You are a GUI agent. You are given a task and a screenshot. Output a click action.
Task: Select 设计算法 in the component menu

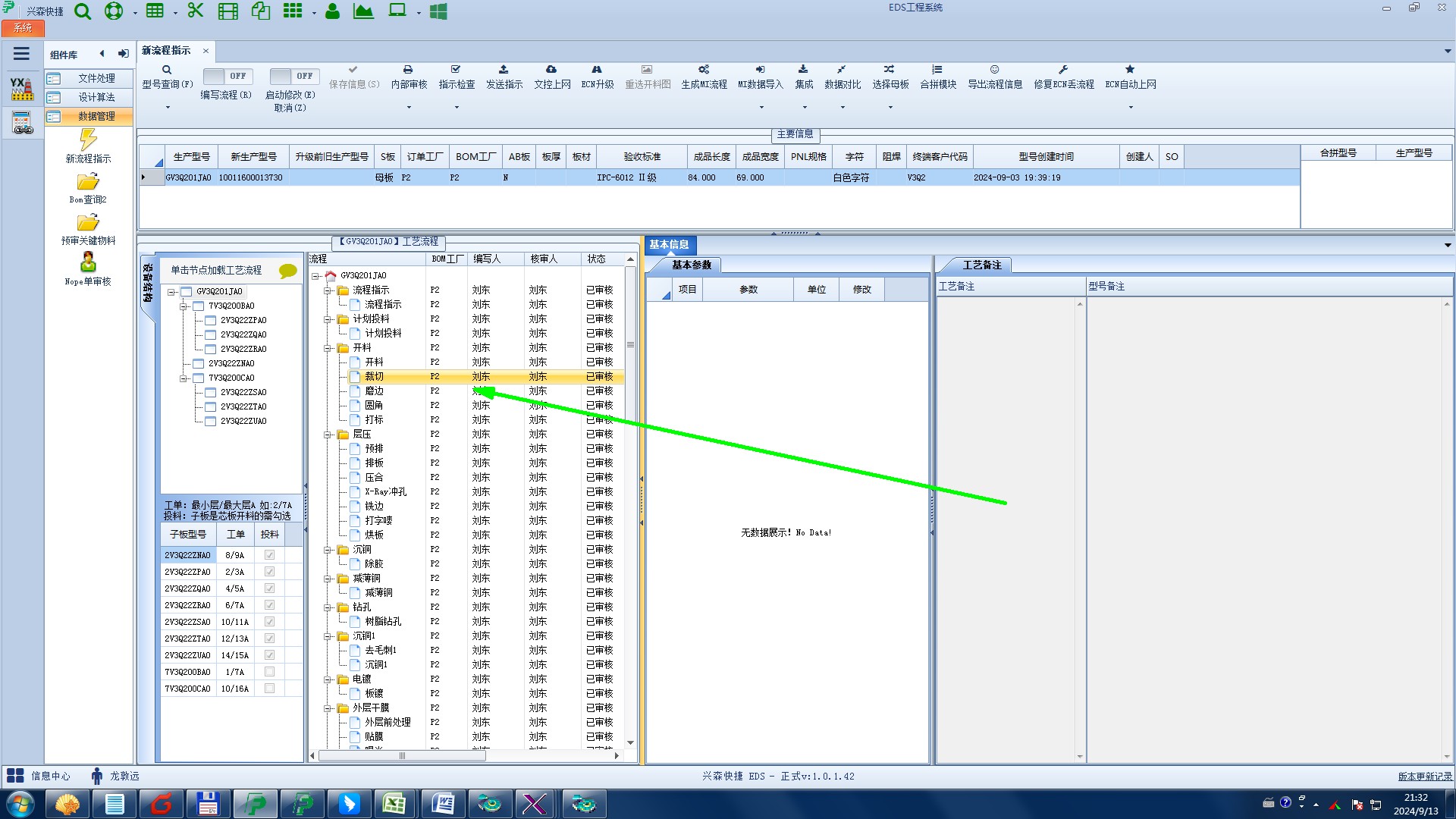coord(96,97)
